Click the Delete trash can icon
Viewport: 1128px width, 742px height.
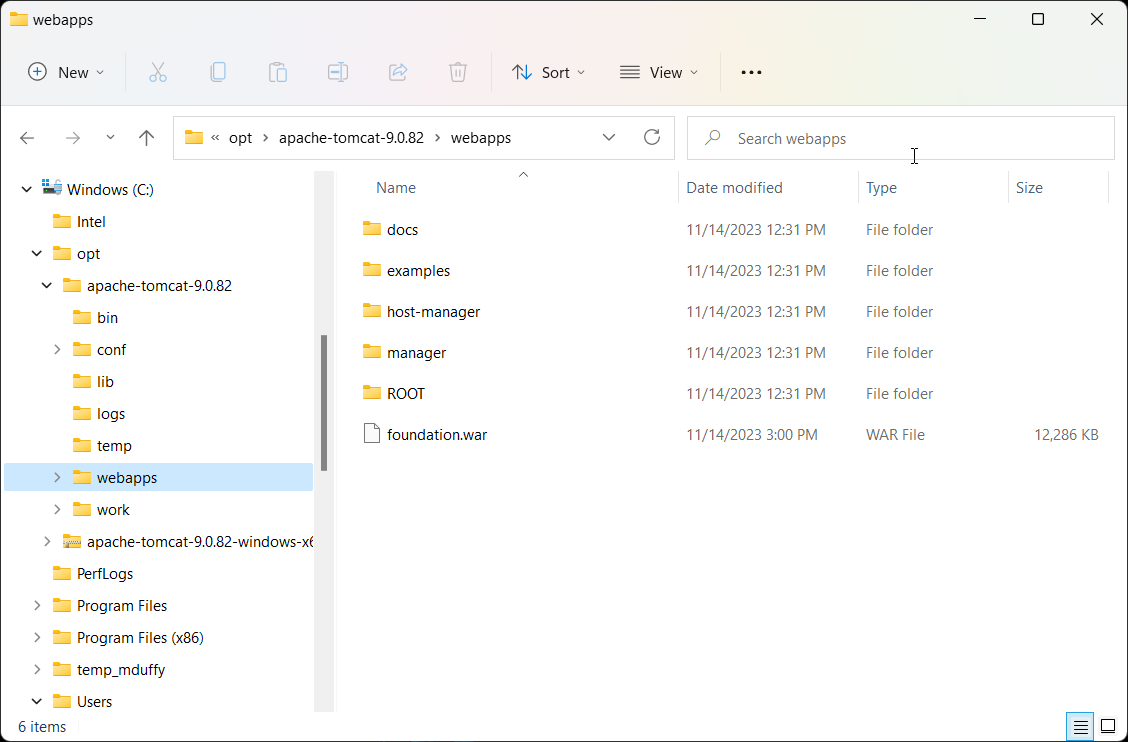click(458, 72)
